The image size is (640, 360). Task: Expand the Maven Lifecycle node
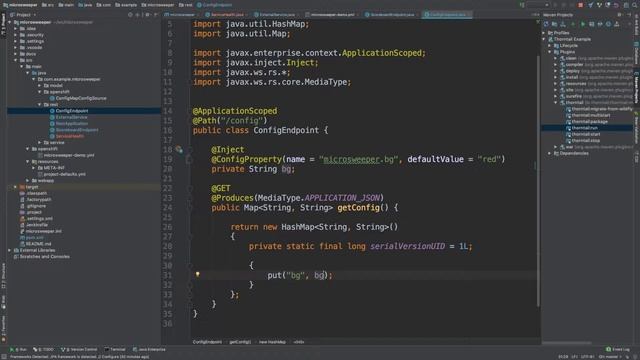[x=550, y=45]
